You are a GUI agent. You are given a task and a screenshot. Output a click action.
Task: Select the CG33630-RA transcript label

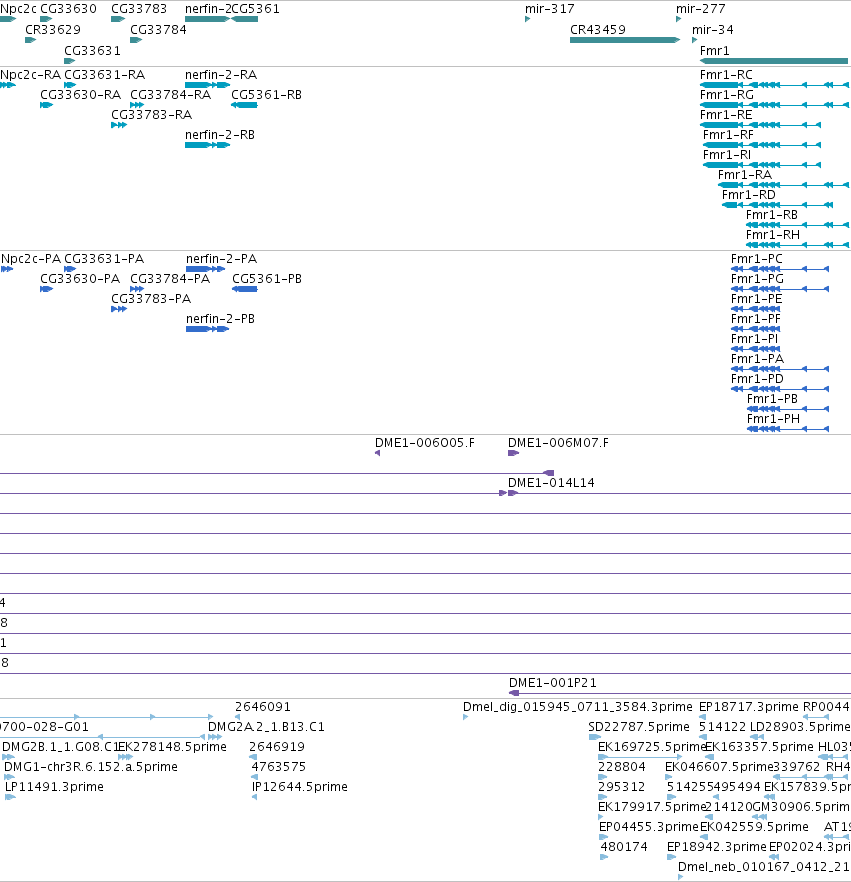click(x=80, y=95)
